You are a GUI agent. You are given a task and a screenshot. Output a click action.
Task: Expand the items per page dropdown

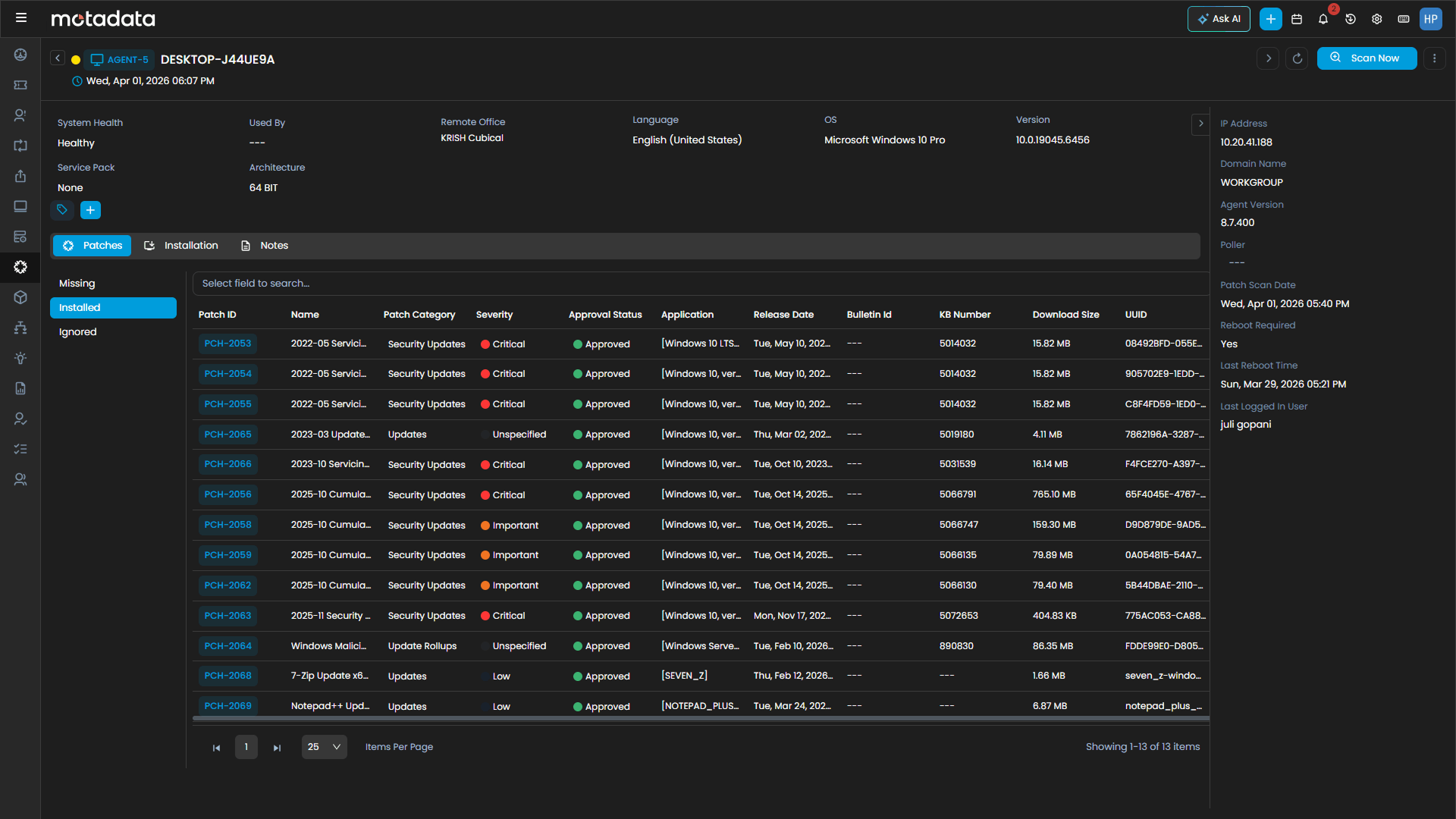click(324, 747)
